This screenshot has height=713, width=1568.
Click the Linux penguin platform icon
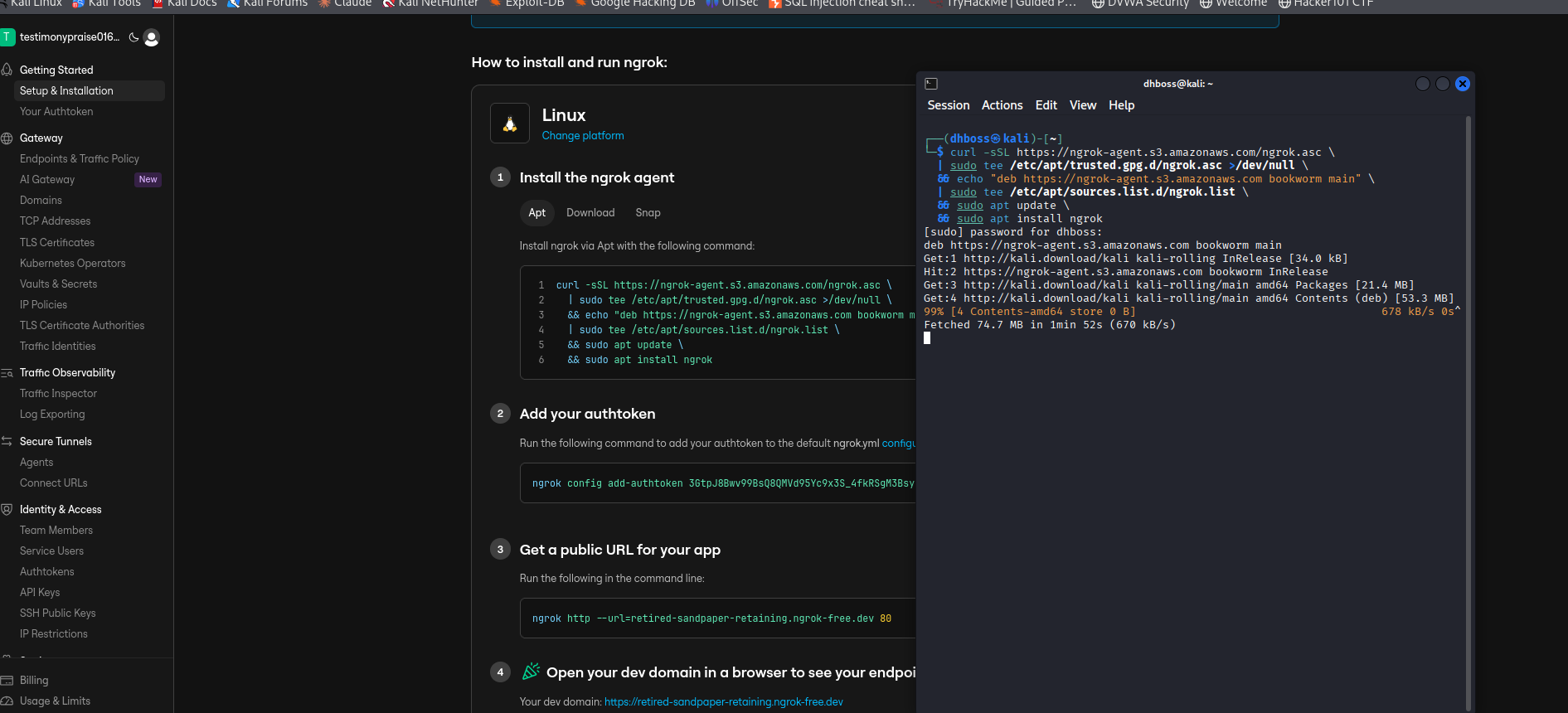coord(510,124)
